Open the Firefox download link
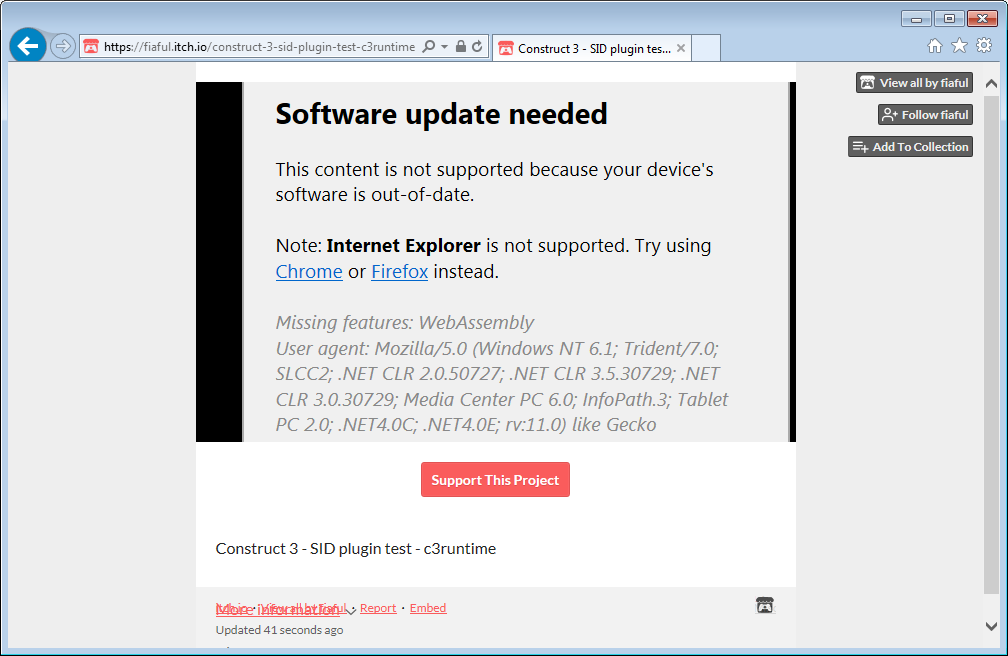This screenshot has width=1008, height=656. (x=399, y=271)
